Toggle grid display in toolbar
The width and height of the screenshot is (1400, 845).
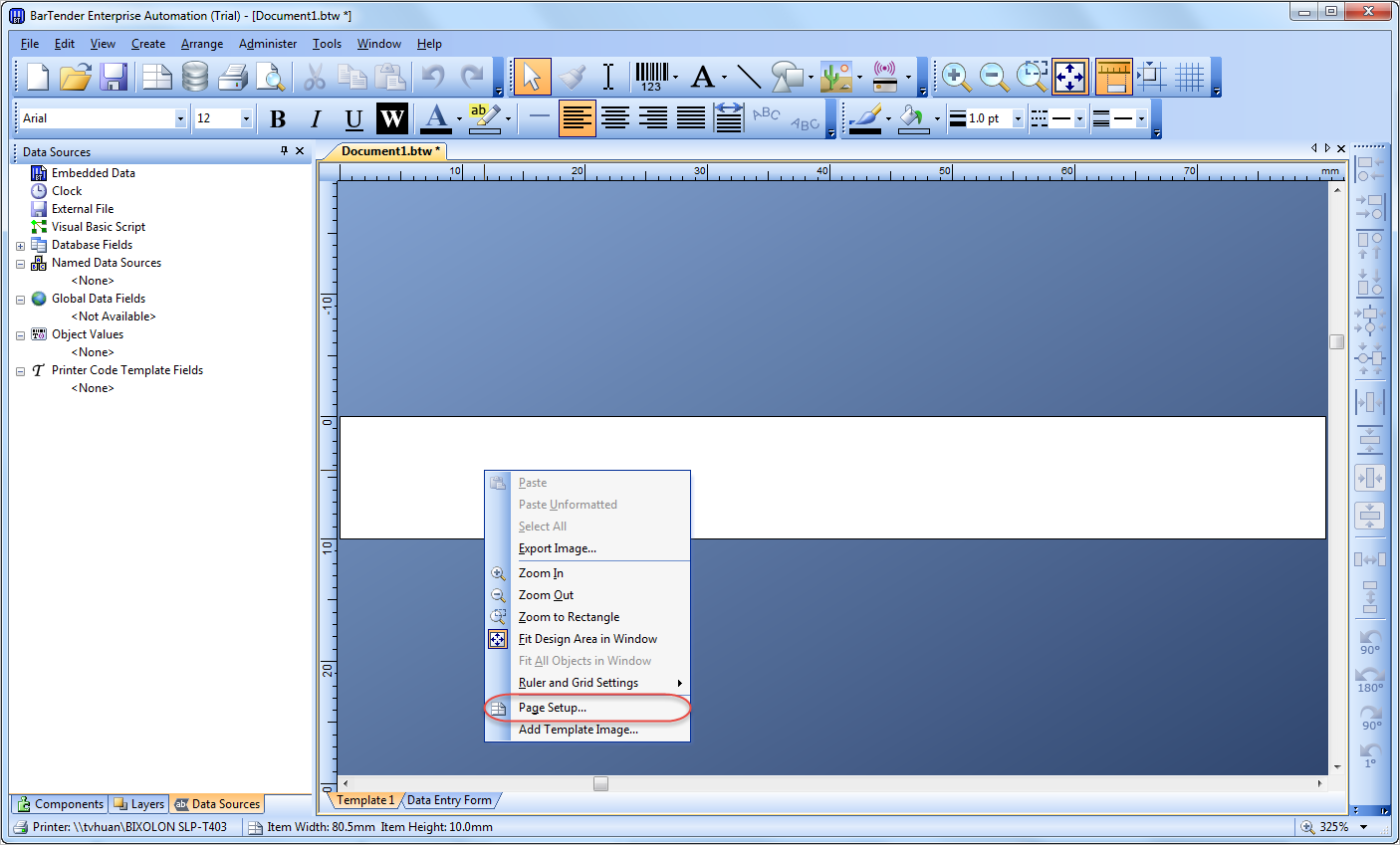(1190, 77)
